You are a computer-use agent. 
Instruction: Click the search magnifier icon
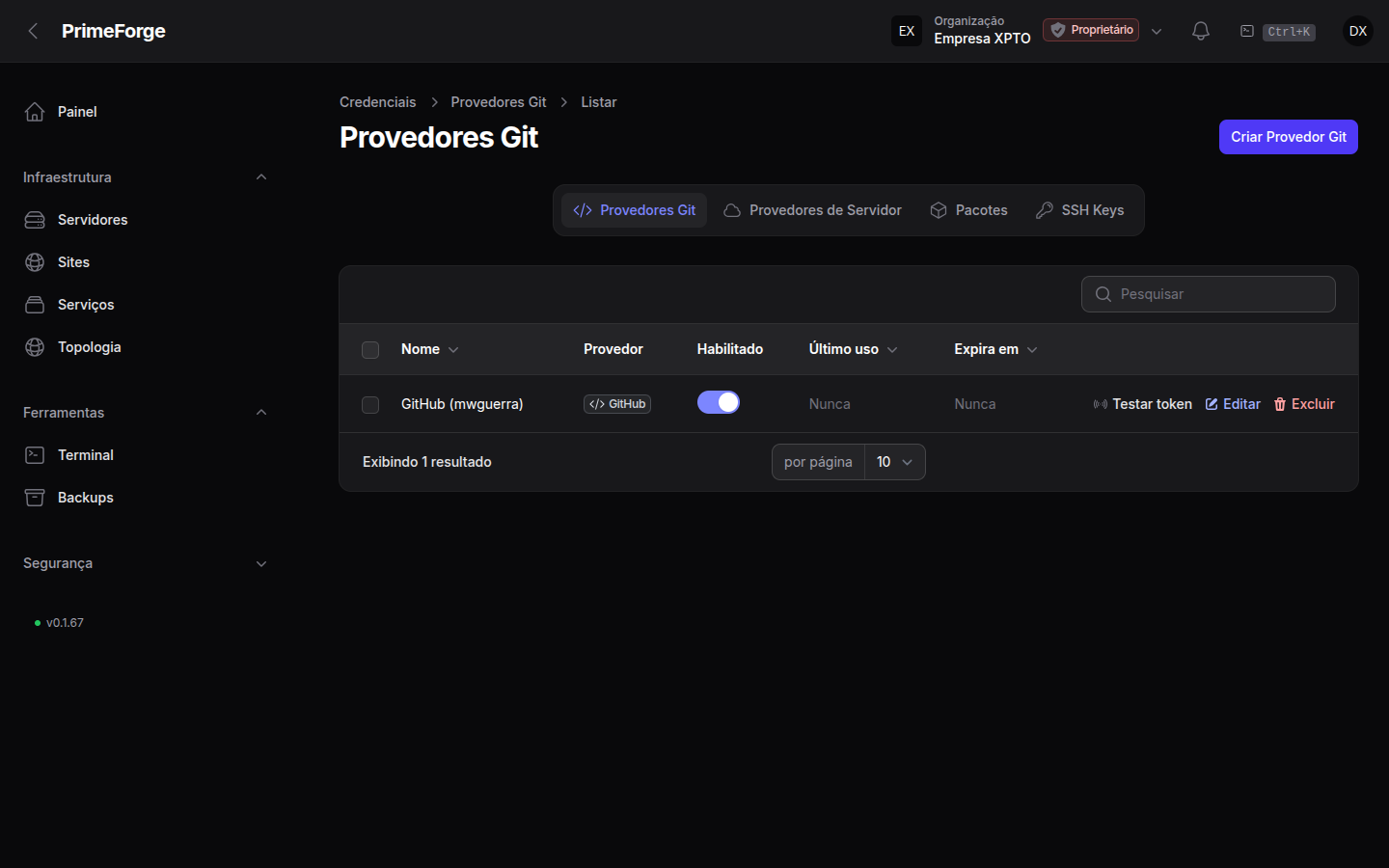click(x=1103, y=294)
